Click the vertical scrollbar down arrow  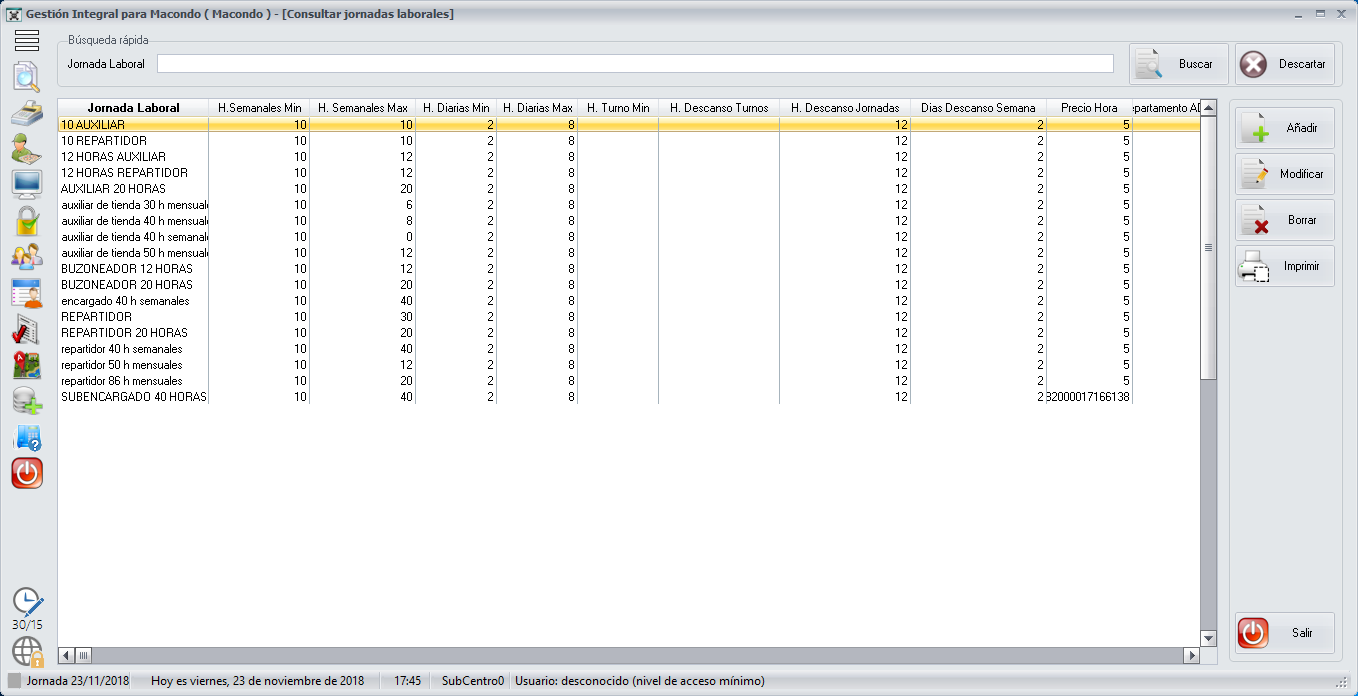[1208, 638]
